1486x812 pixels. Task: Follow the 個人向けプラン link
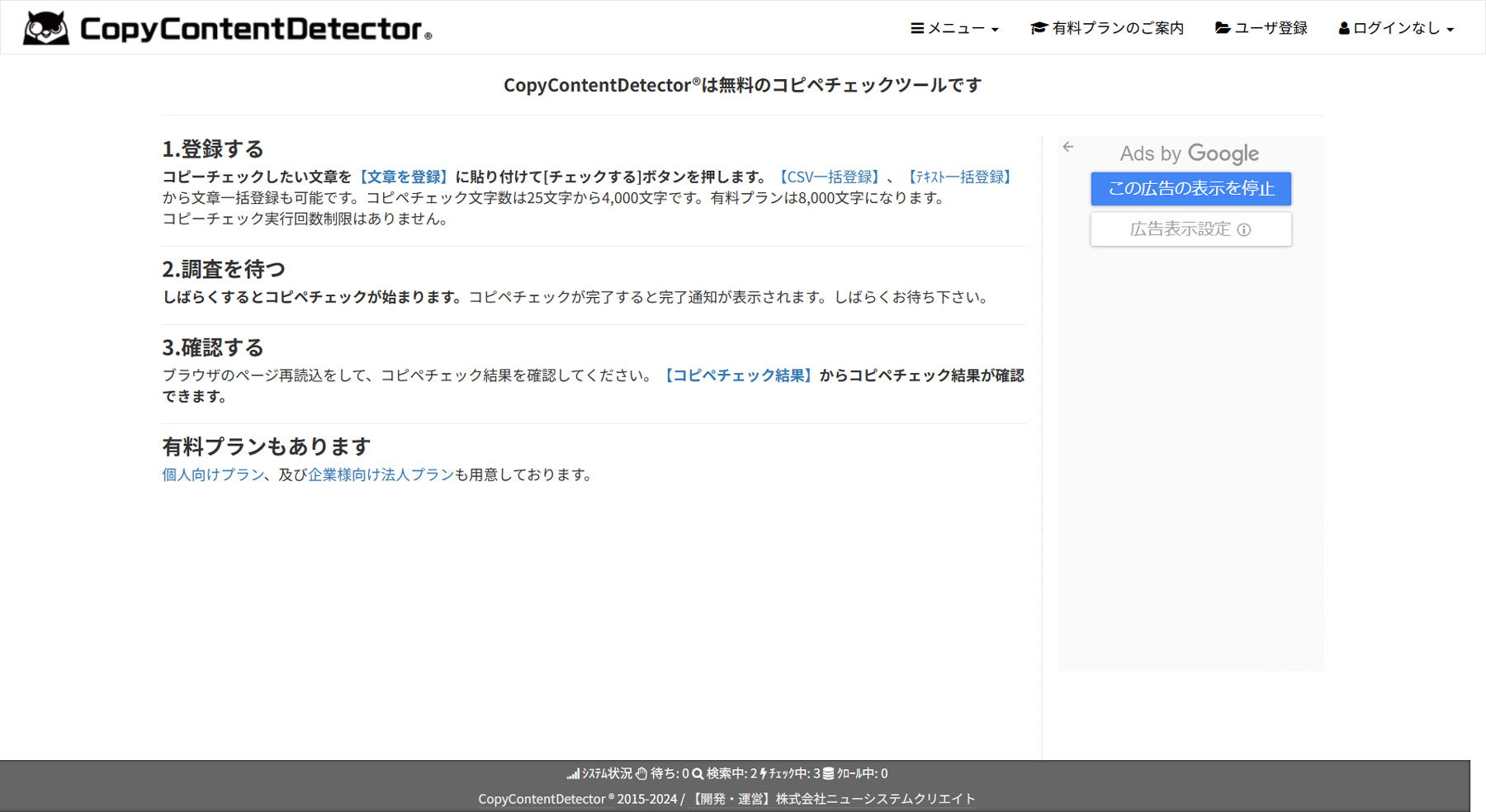coord(213,474)
